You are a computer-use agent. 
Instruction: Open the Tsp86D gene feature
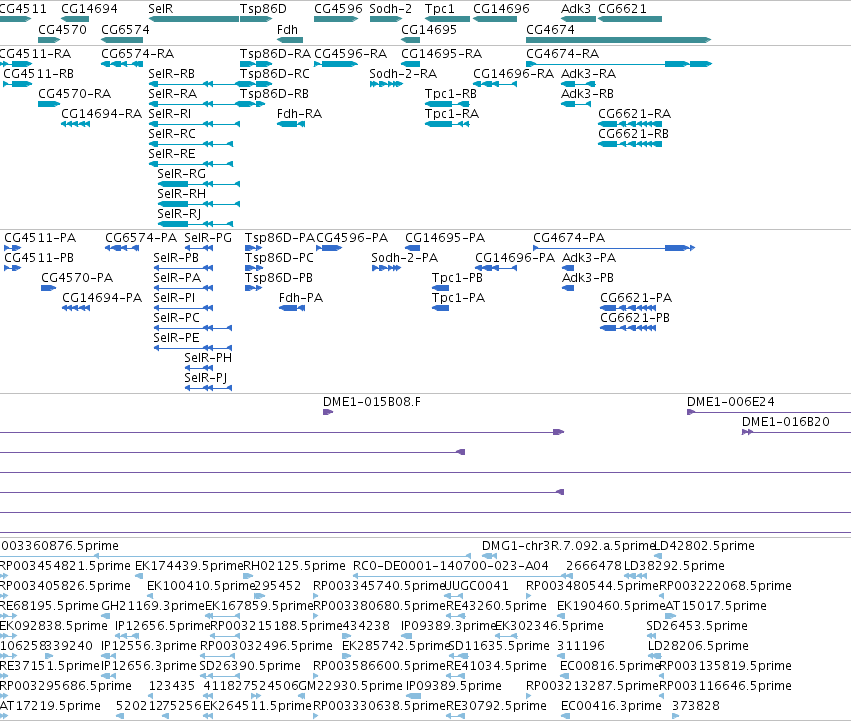[256, 19]
